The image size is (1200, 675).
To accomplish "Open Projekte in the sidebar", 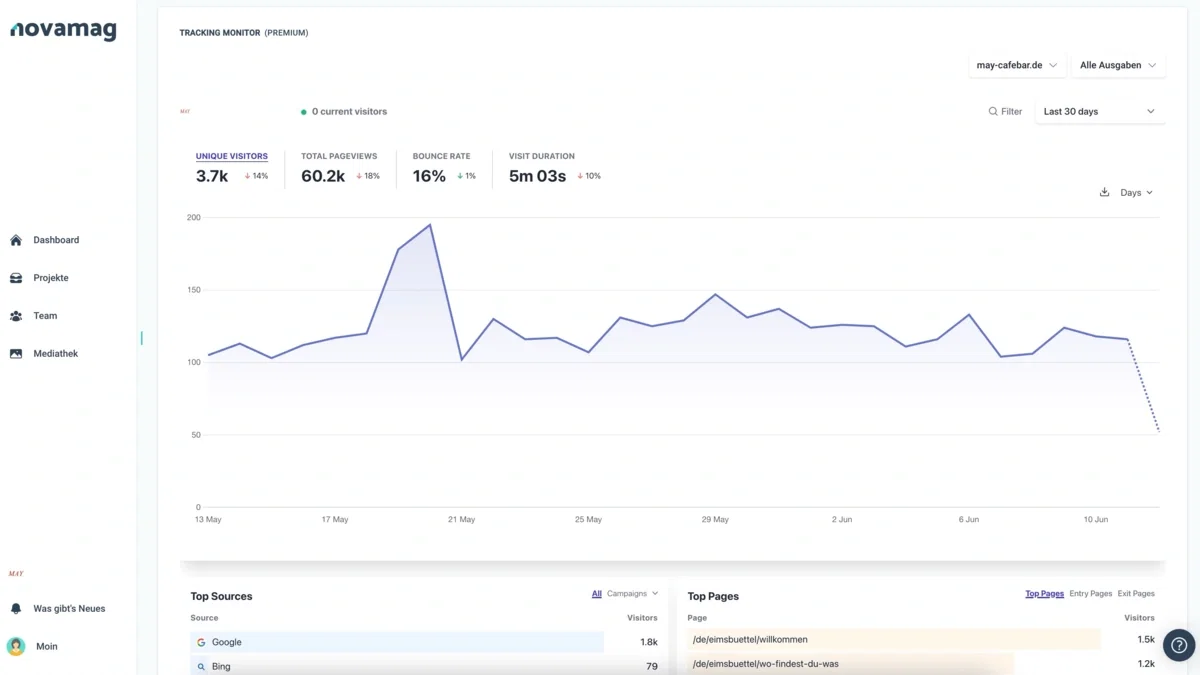I will click(51, 278).
